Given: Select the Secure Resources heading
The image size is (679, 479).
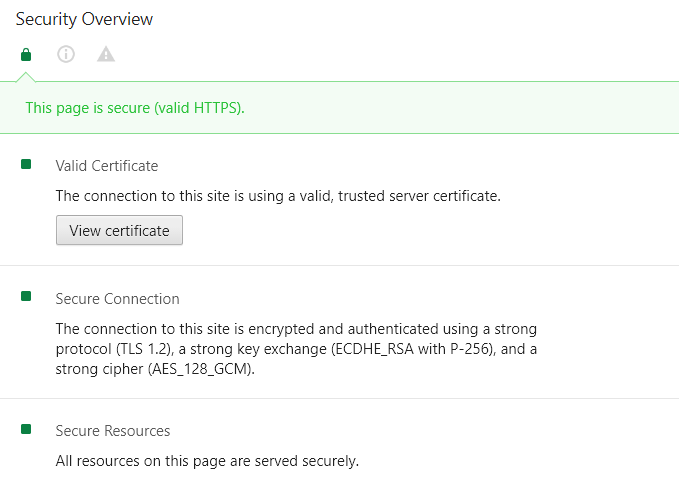Looking at the screenshot, I should [x=113, y=431].
